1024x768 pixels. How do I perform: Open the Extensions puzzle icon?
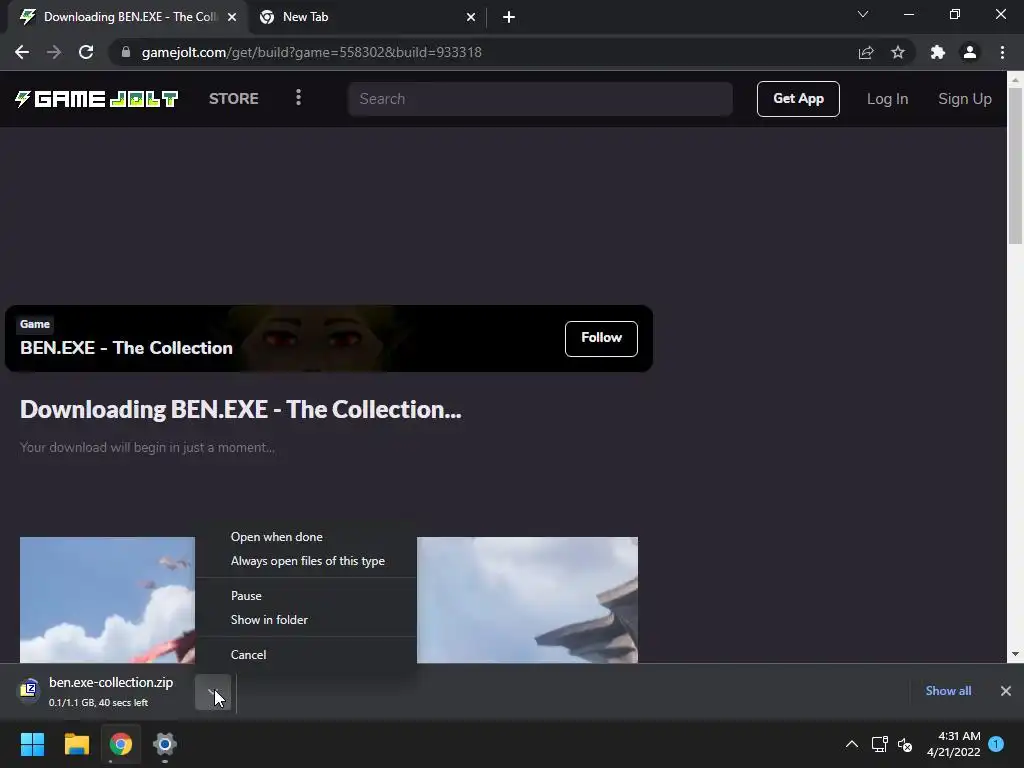(938, 52)
